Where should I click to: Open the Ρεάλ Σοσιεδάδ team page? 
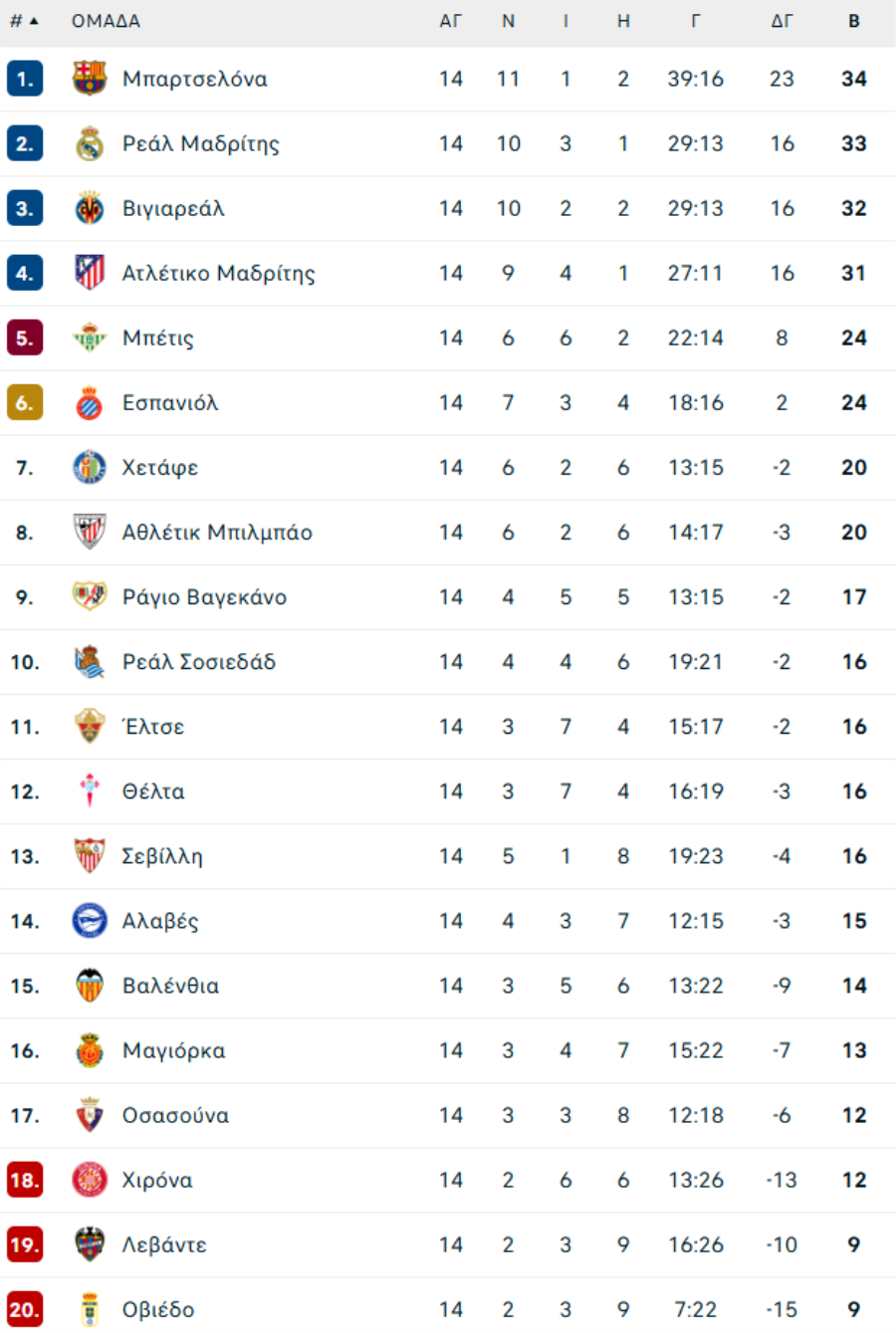pyautogui.click(x=198, y=662)
